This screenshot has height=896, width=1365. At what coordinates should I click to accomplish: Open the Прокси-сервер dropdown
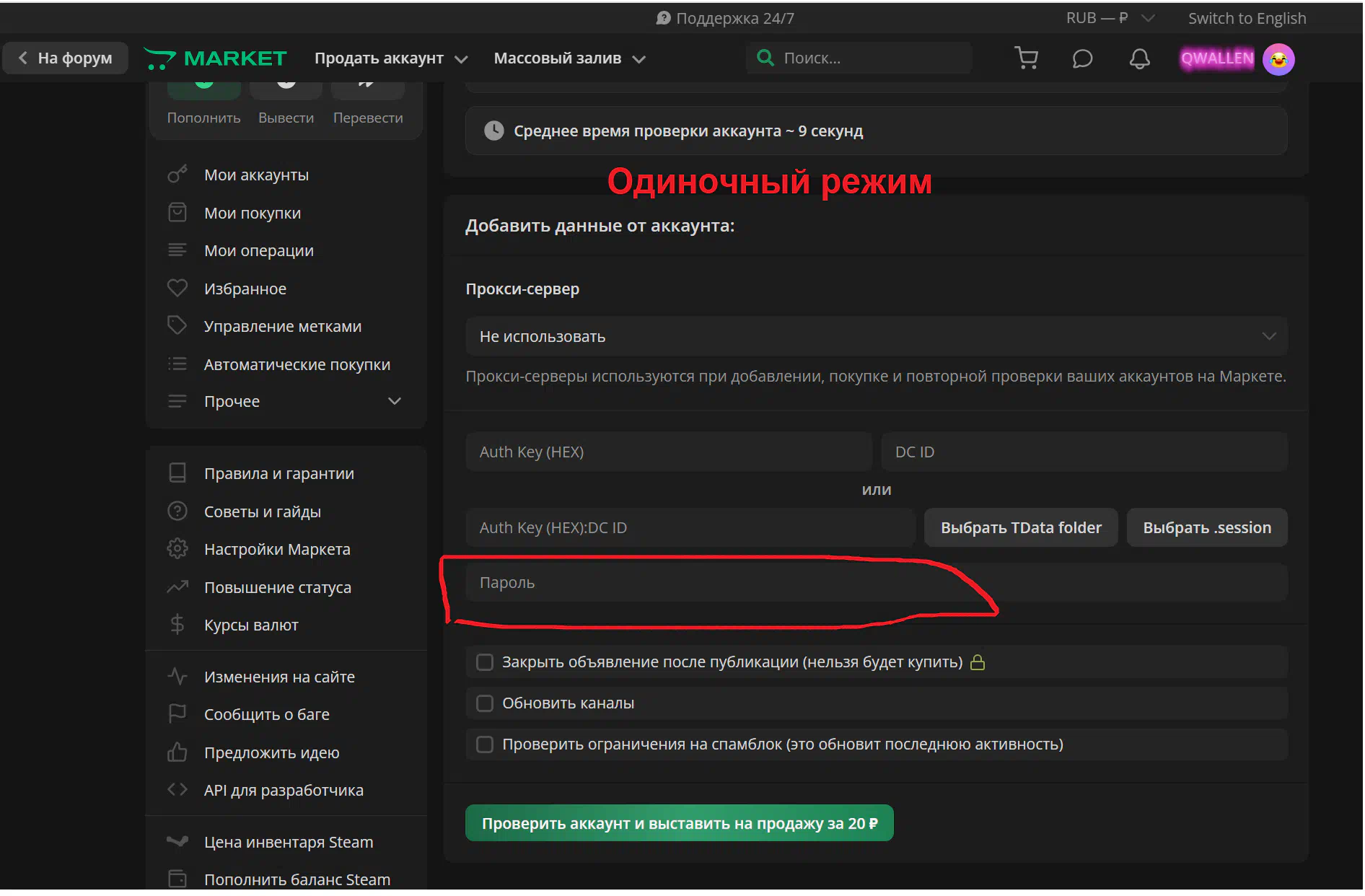point(876,336)
